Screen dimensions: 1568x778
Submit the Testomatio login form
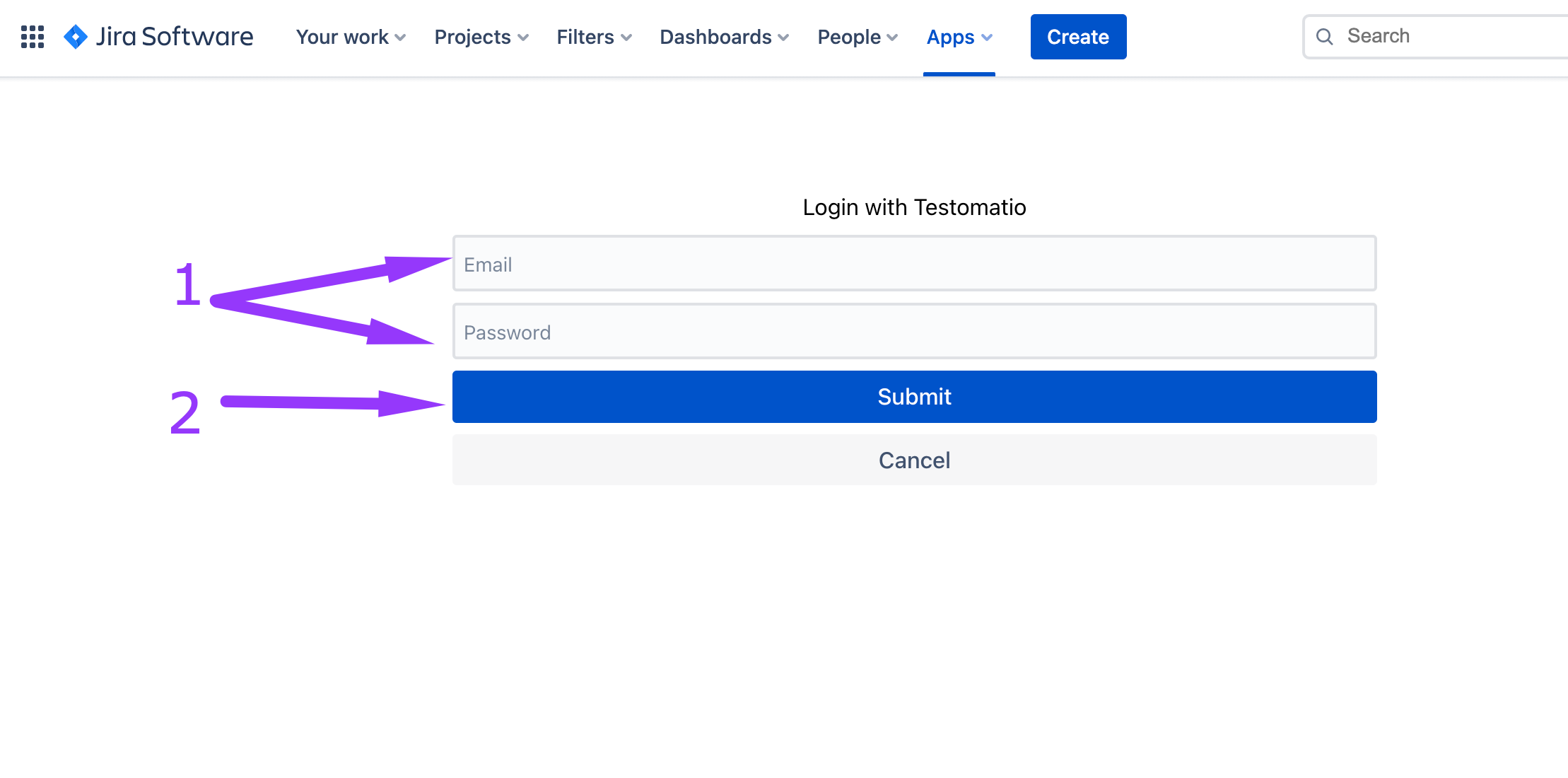[914, 397]
